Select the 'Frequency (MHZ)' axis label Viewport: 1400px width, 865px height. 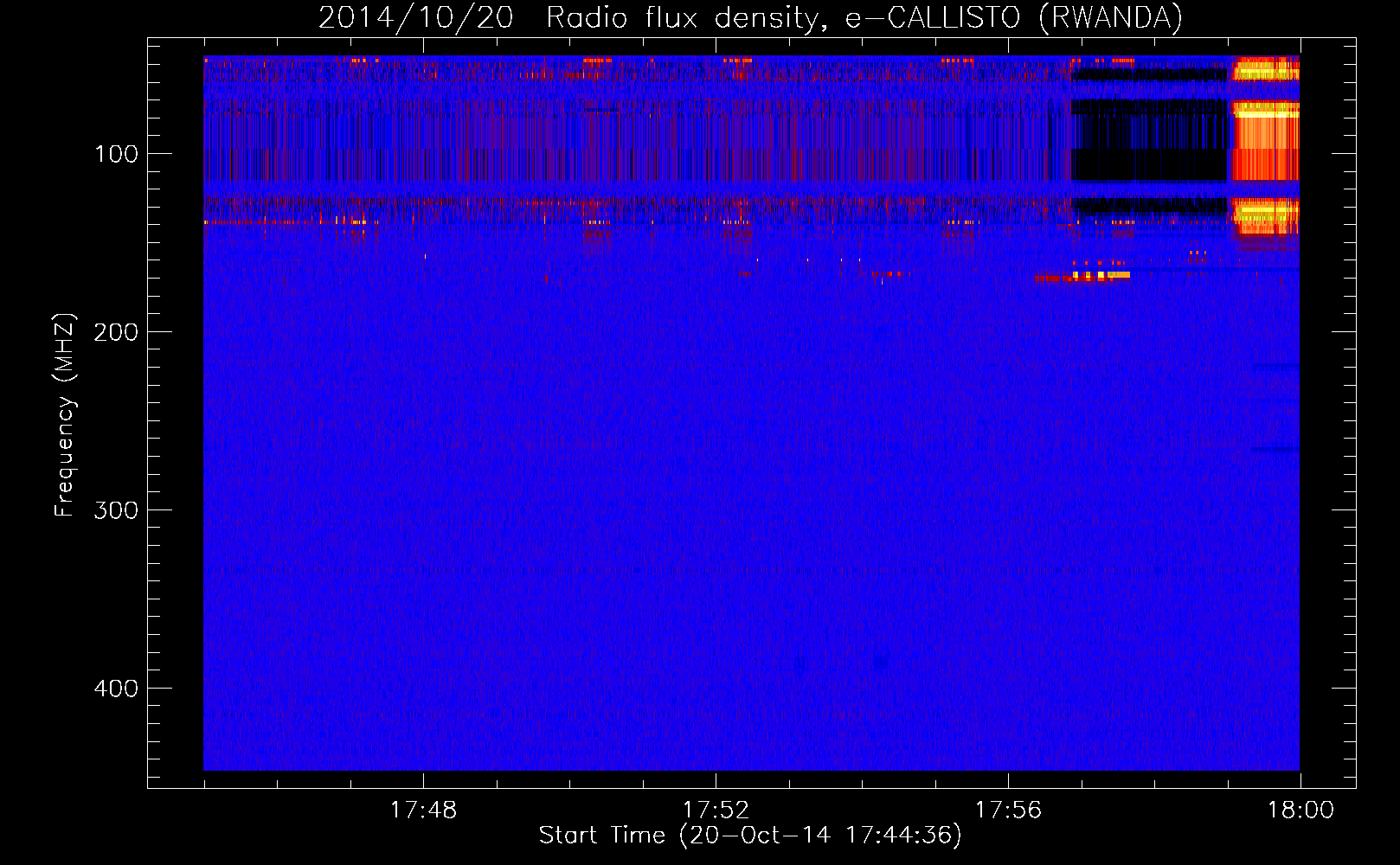click(65, 415)
